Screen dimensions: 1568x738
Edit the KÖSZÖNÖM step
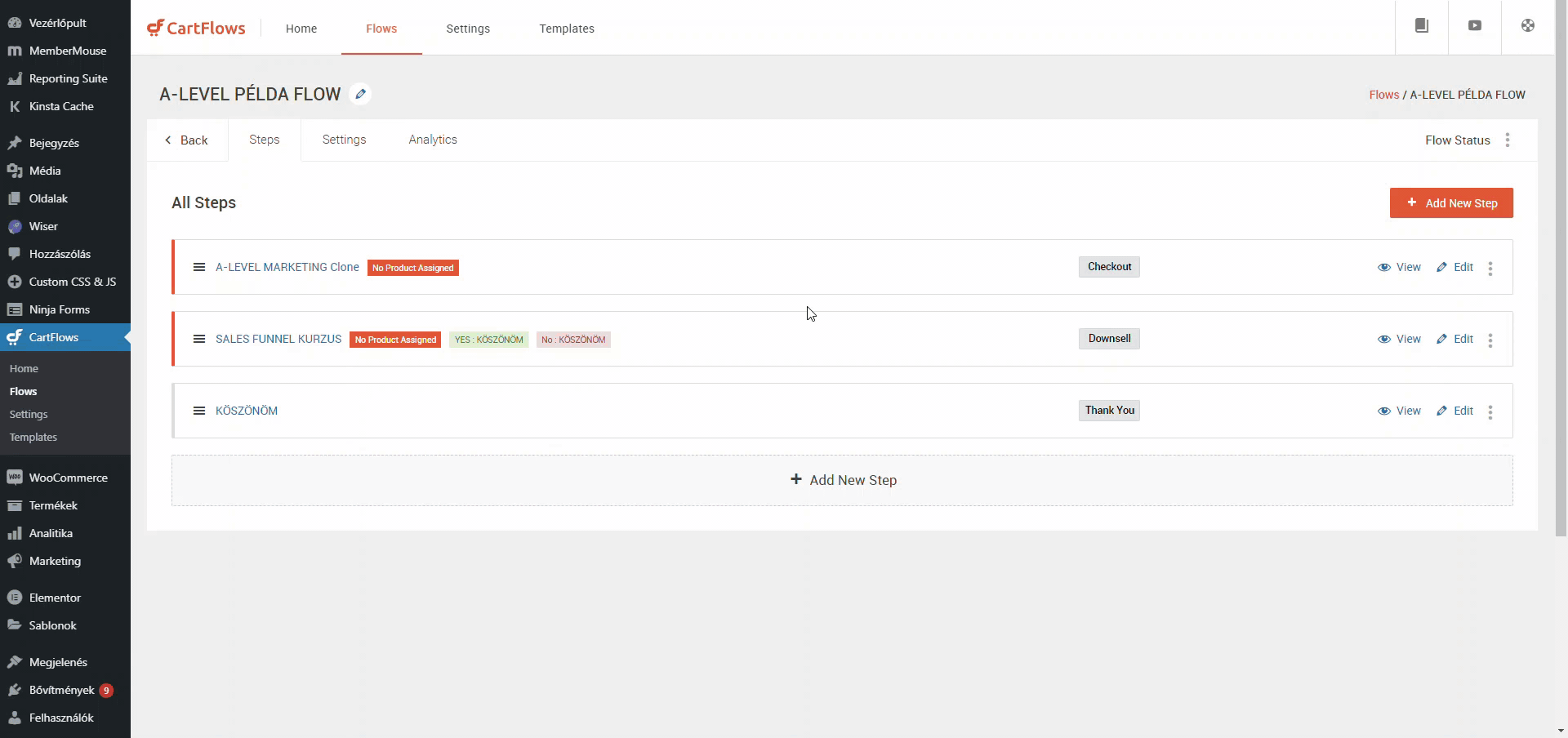[1455, 411]
